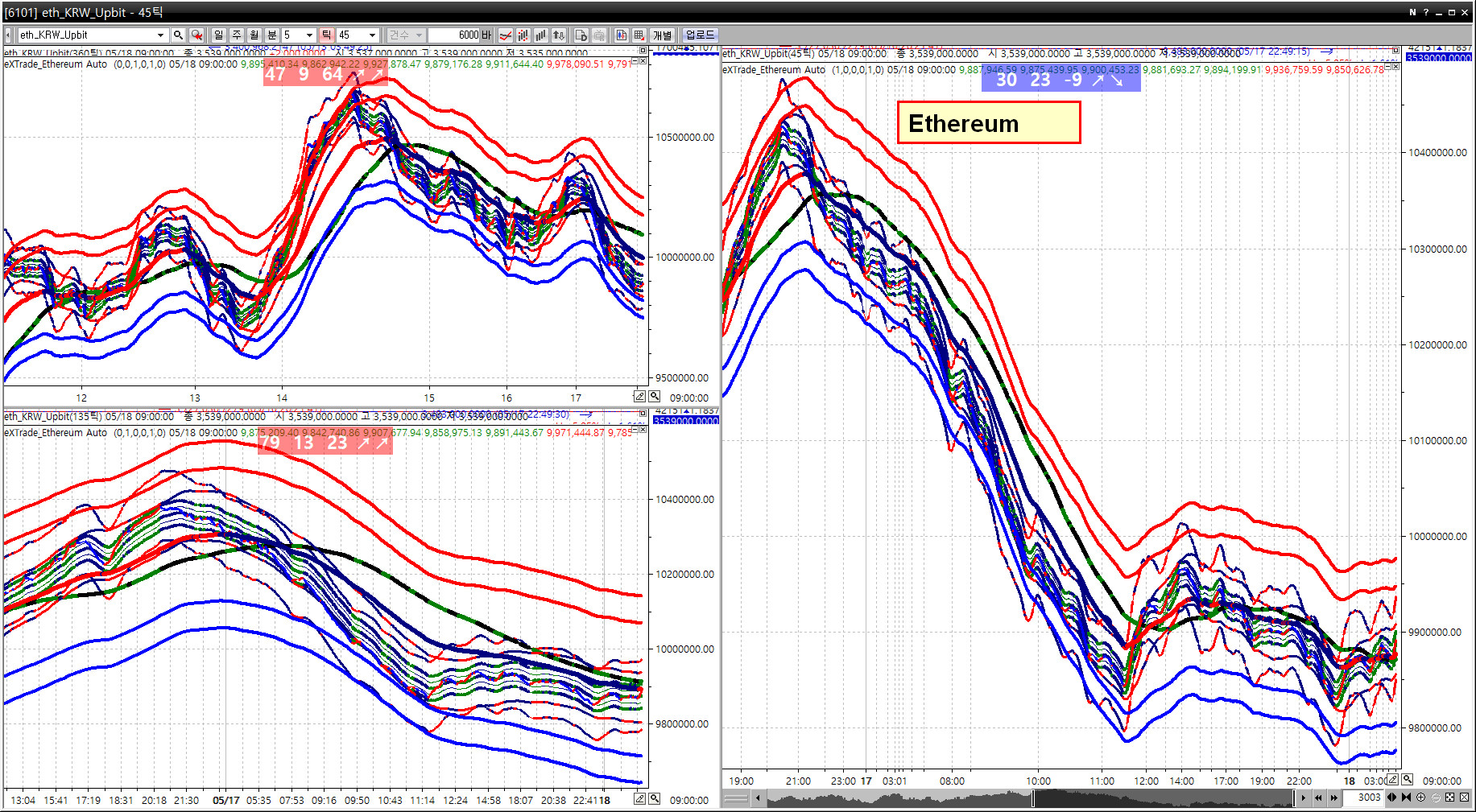Click the zoom magnifier in top-left chart
Screen dimensions: 1476x812
(x=655, y=397)
